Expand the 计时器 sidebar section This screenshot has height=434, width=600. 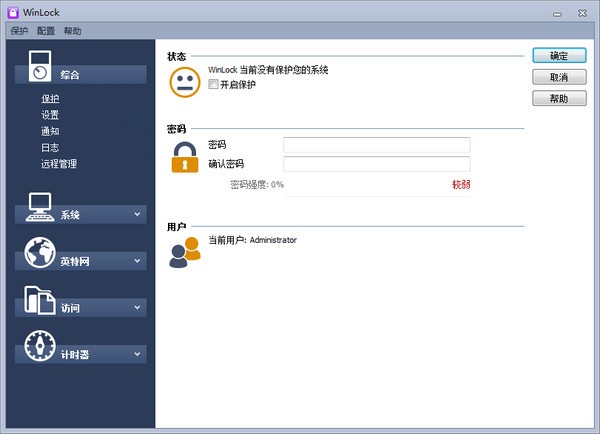(x=138, y=354)
